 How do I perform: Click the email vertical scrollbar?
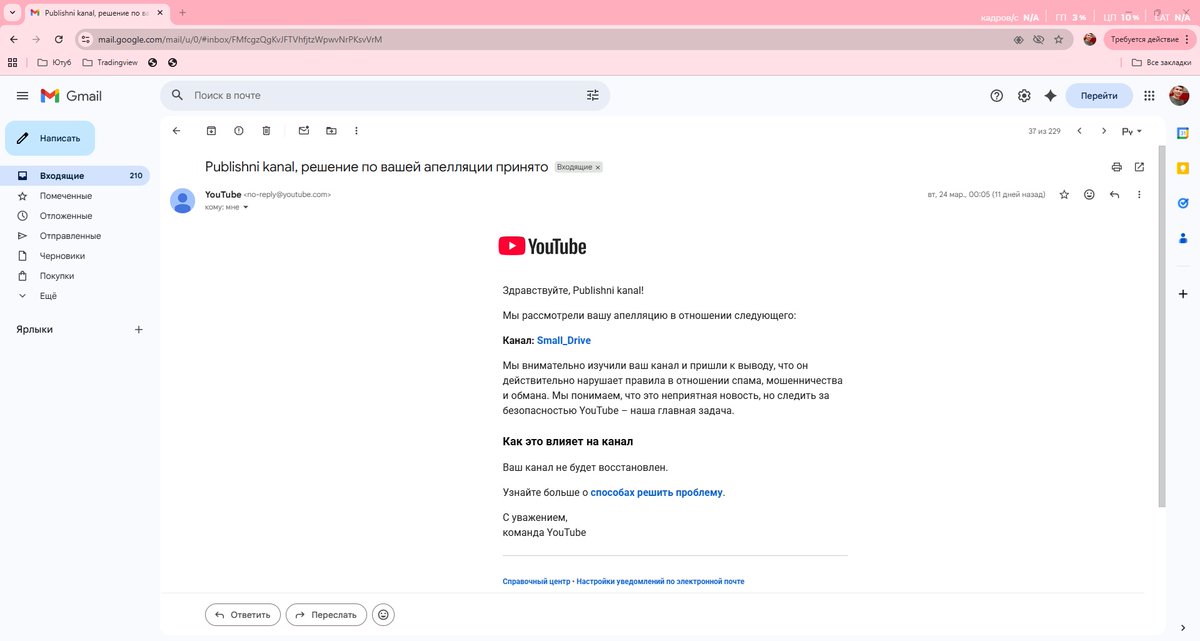(x=1161, y=325)
